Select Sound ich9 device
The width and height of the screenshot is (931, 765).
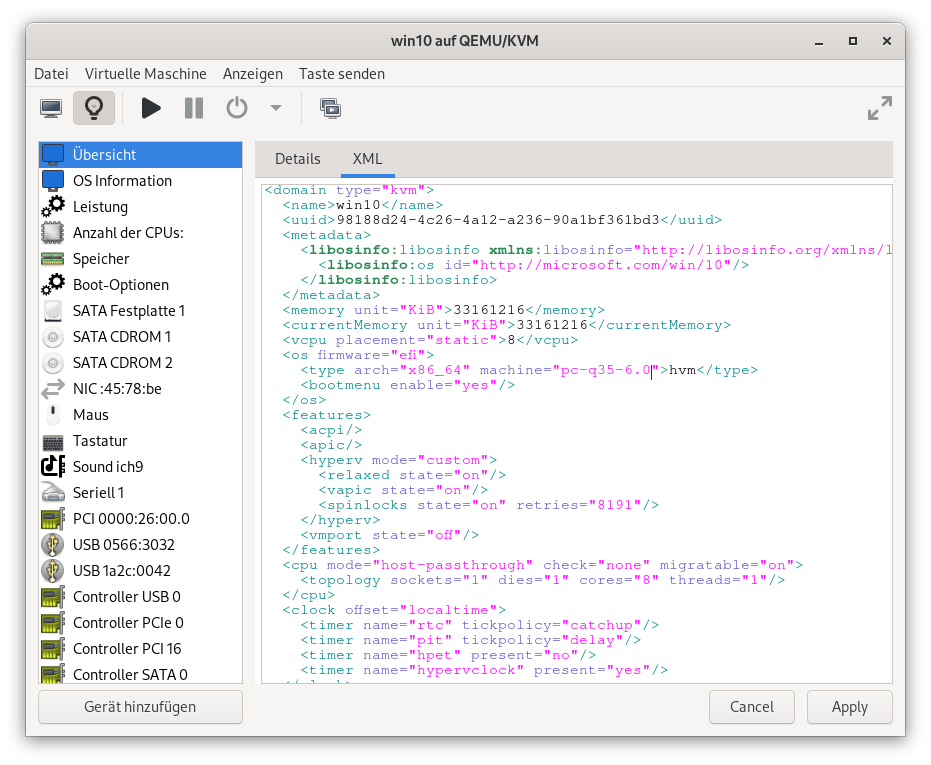click(141, 467)
